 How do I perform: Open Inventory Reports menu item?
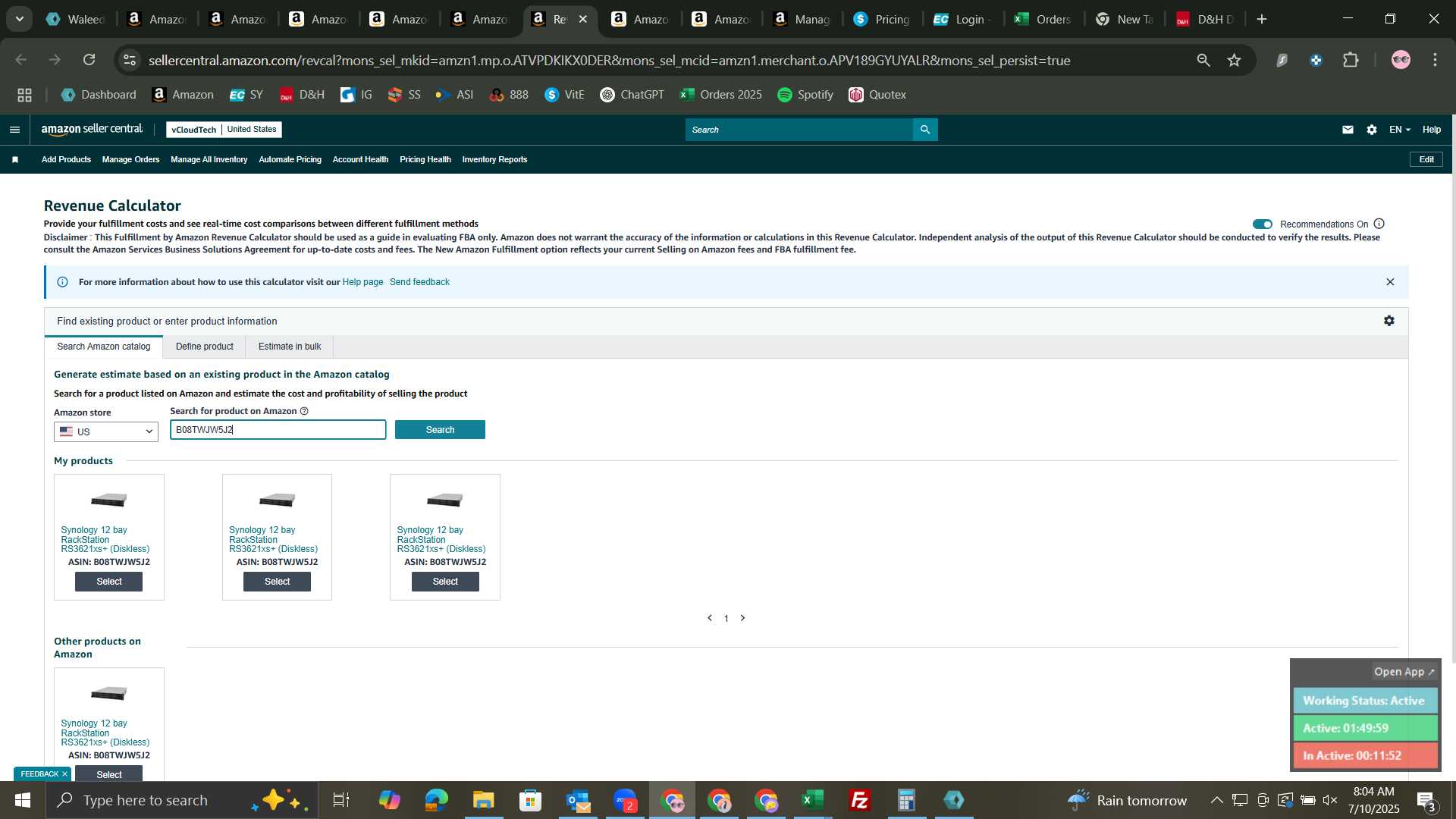pos(494,159)
